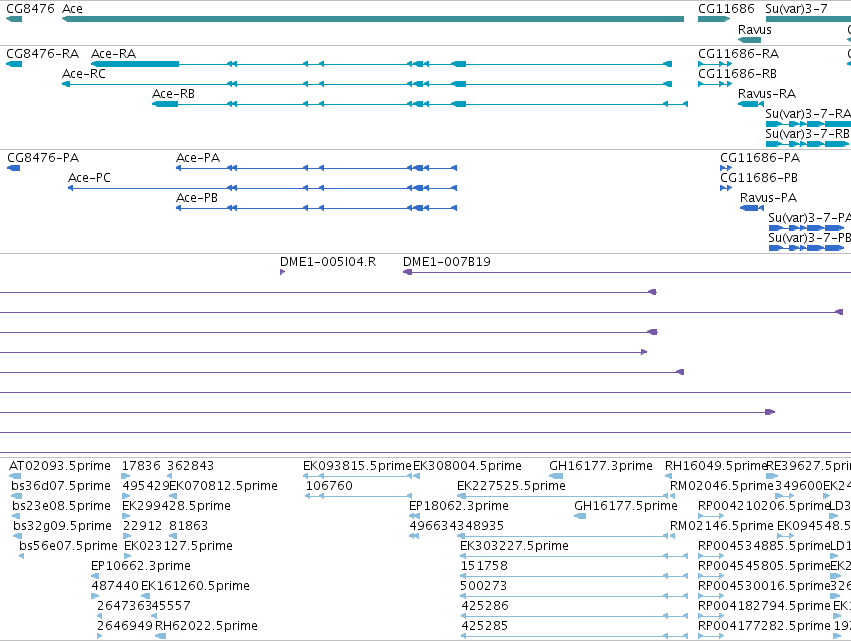
Task: Select the RH16049.5prime EST label
Action: pos(716,466)
